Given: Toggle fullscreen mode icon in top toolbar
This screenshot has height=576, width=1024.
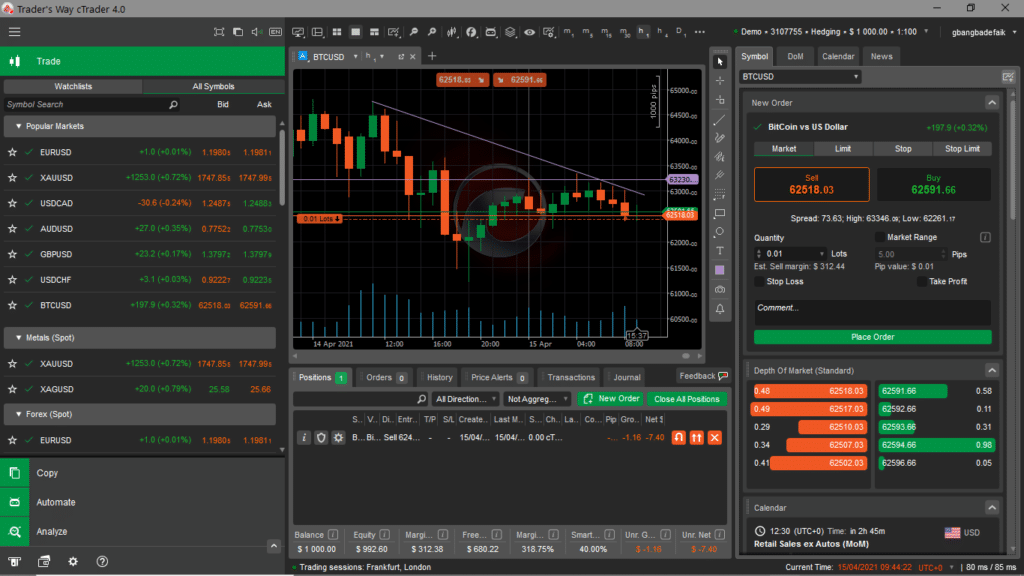Looking at the screenshot, I should pos(219,32).
